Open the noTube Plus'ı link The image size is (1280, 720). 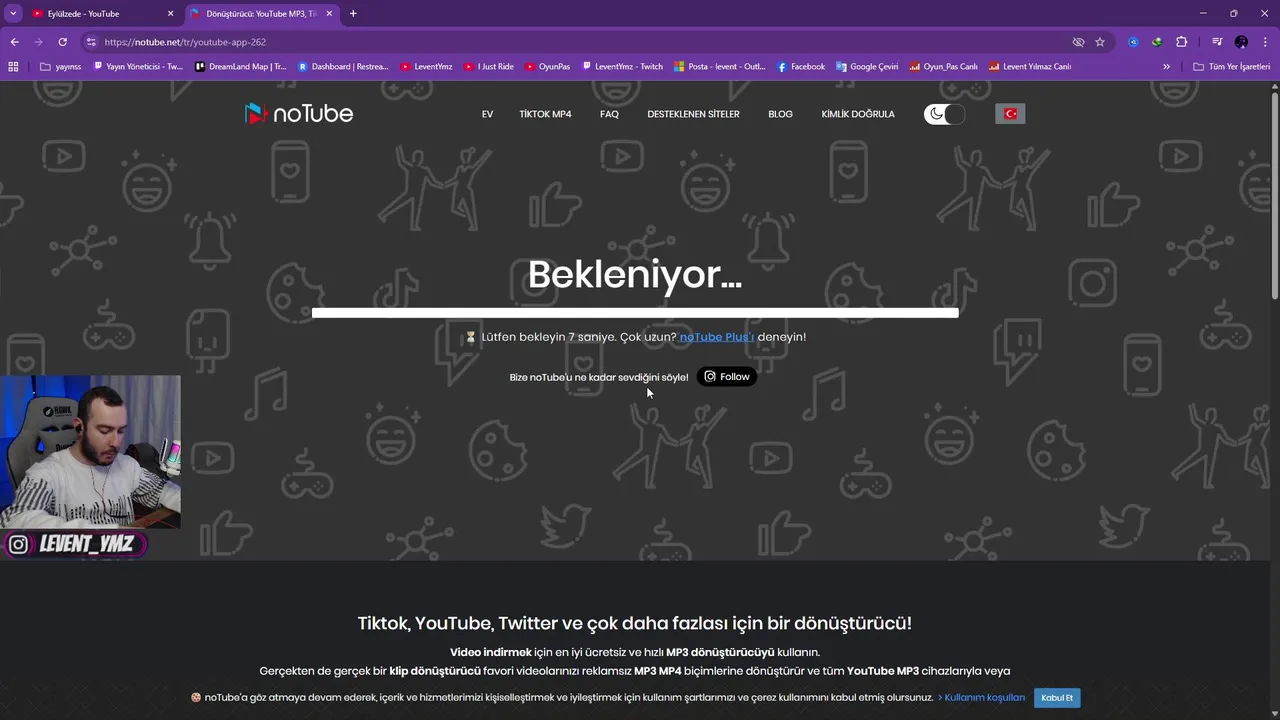tap(717, 337)
